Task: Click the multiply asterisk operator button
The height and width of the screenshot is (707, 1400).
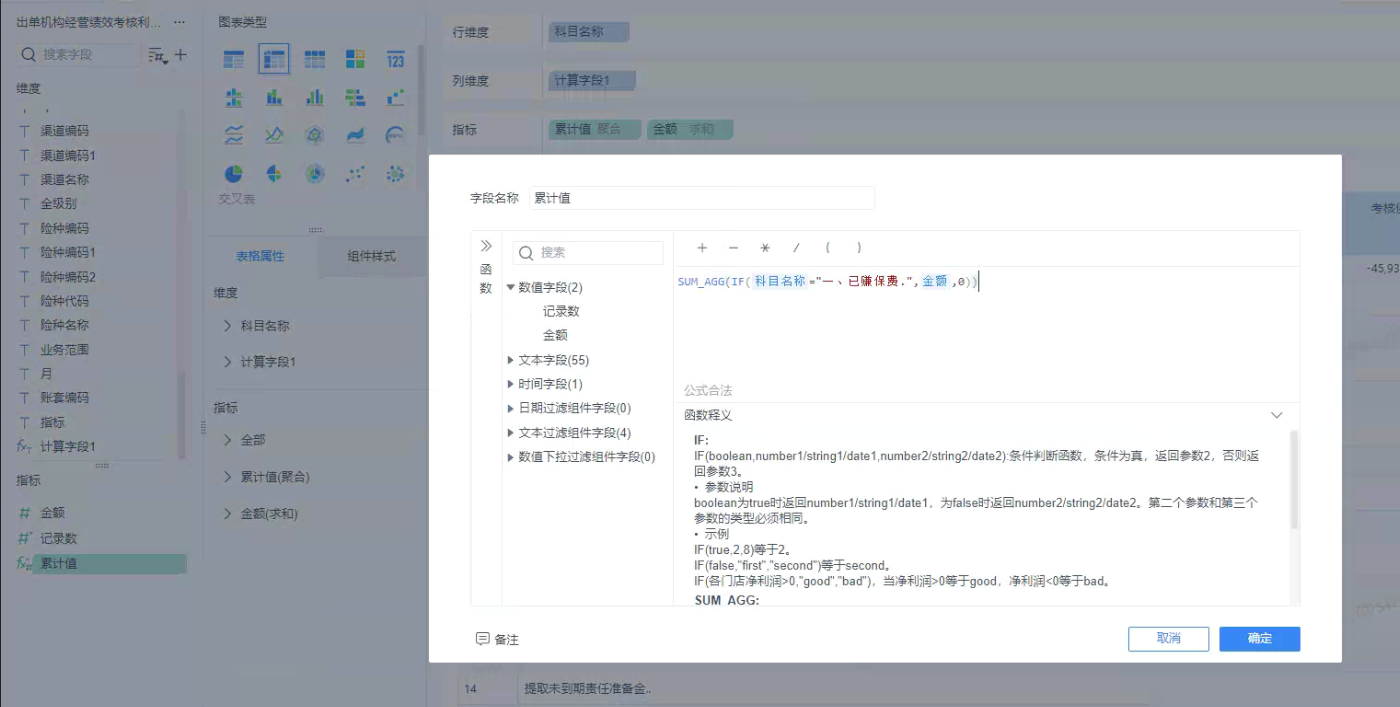Action: click(765, 248)
